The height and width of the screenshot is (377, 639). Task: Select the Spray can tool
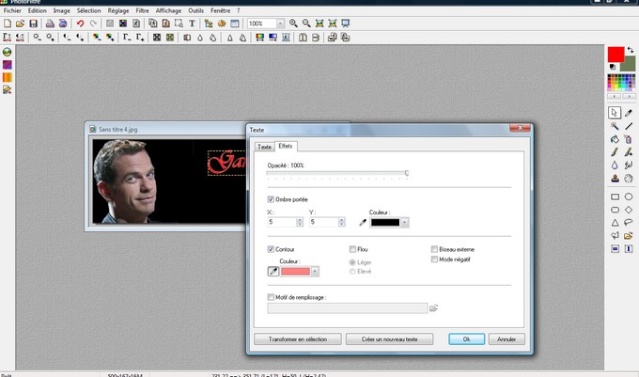628,139
